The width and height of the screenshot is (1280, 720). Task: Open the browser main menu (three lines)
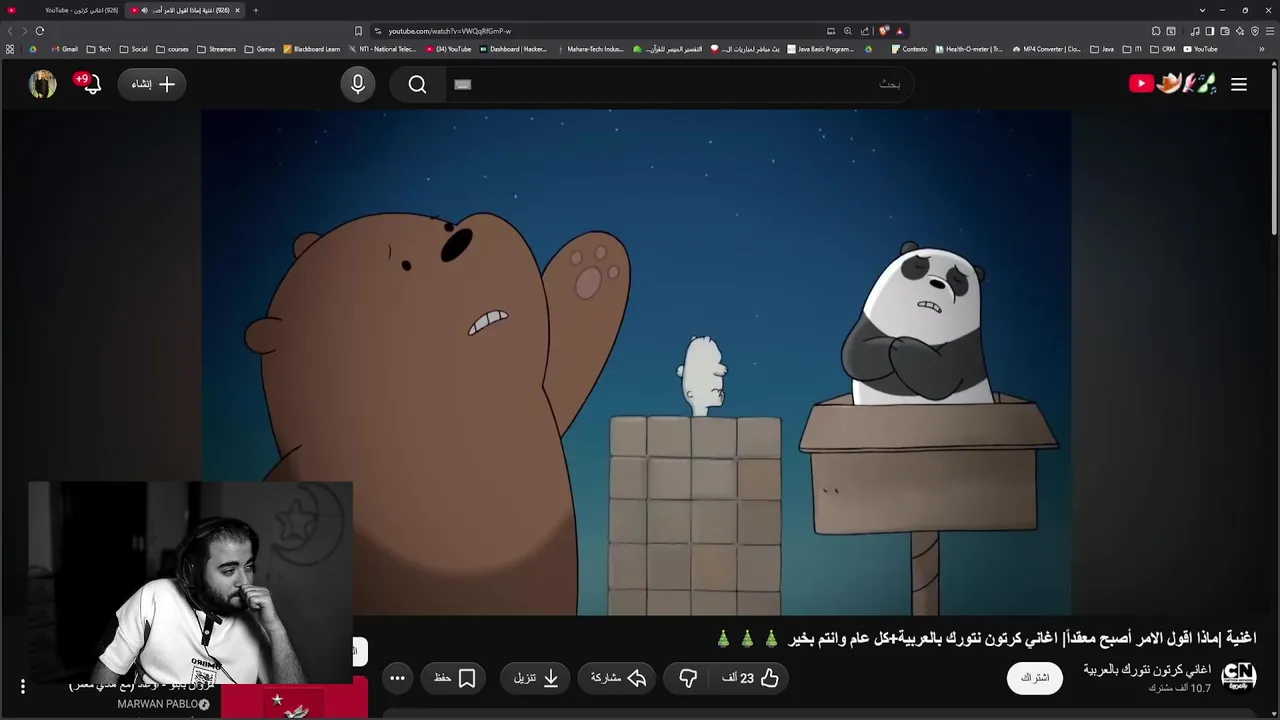(1270, 31)
